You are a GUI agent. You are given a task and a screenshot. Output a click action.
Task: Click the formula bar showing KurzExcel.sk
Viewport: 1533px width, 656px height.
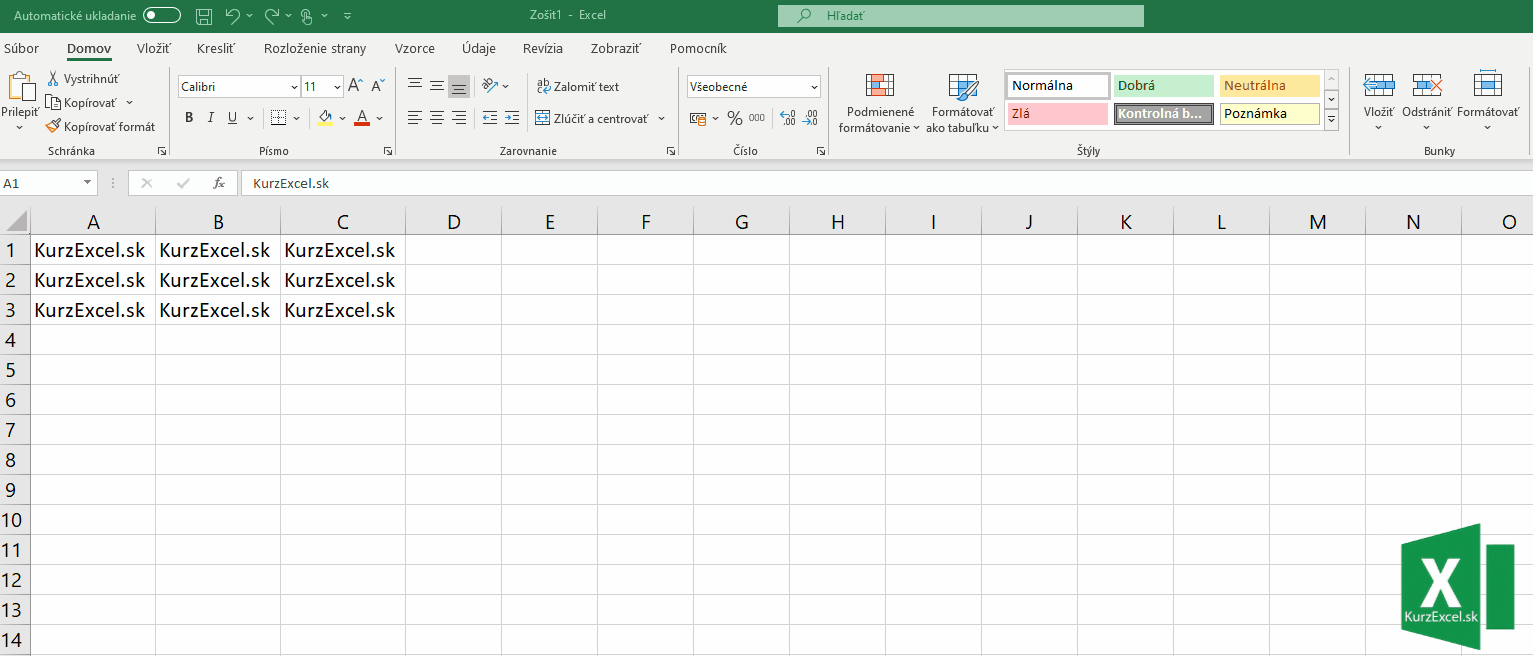point(885,183)
